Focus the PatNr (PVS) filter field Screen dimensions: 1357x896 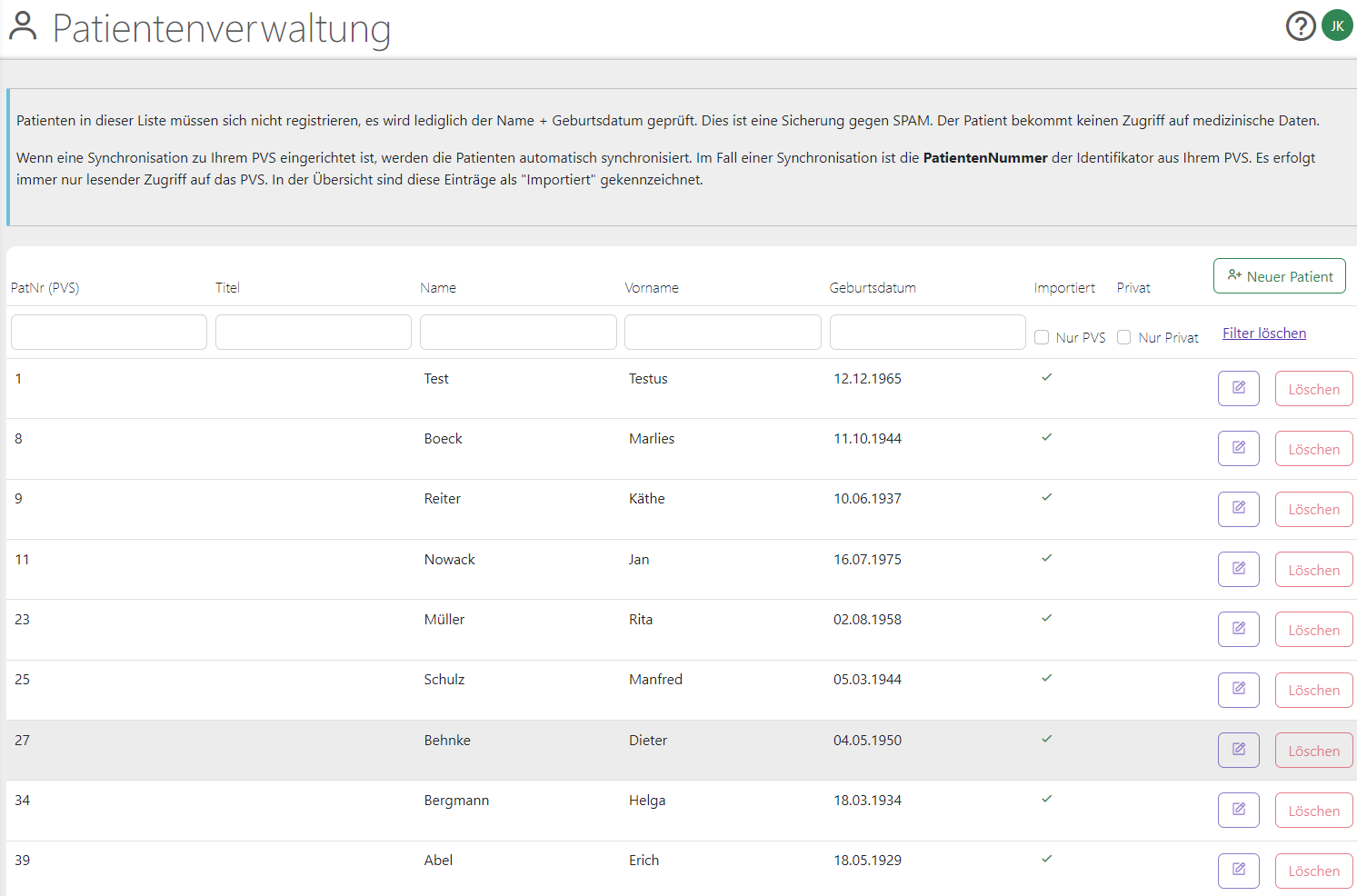(109, 333)
